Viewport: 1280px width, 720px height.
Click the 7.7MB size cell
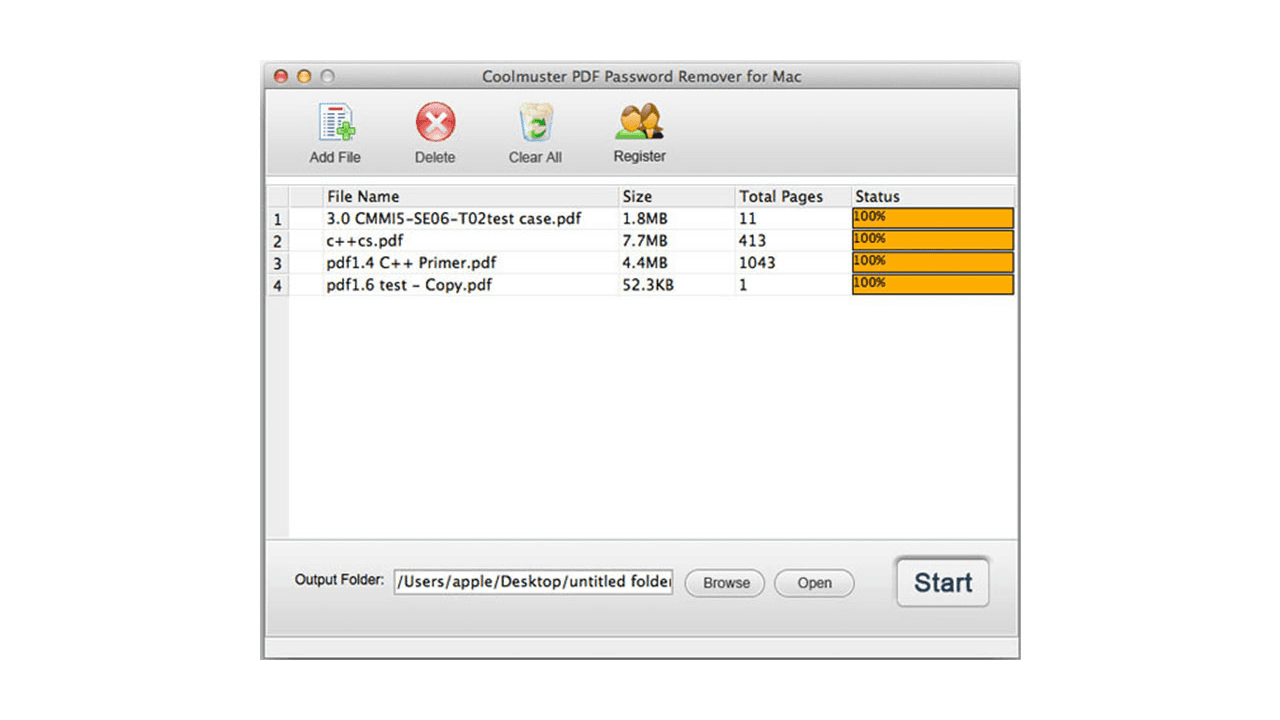[677, 240]
